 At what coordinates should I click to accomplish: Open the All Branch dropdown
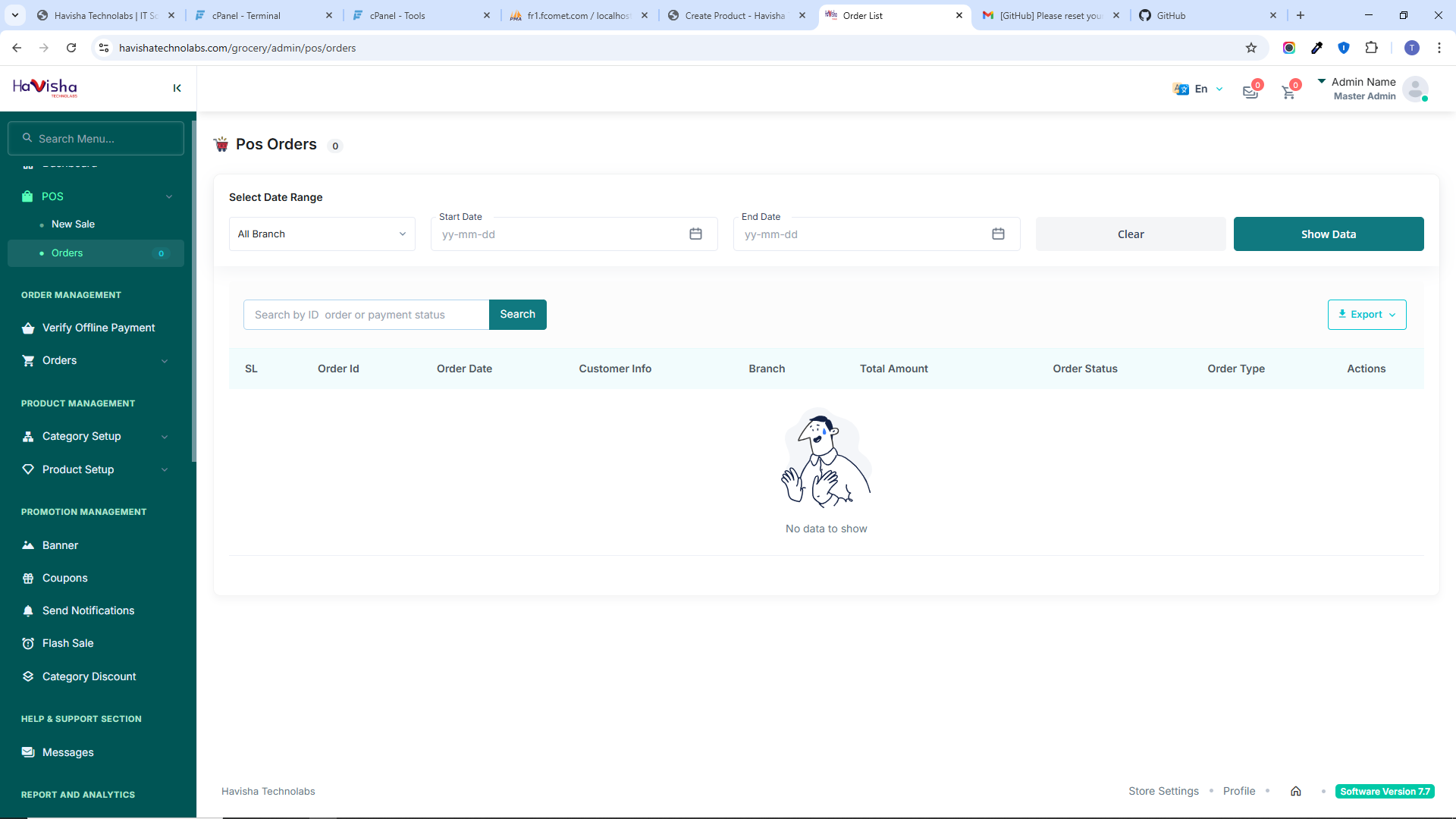322,234
